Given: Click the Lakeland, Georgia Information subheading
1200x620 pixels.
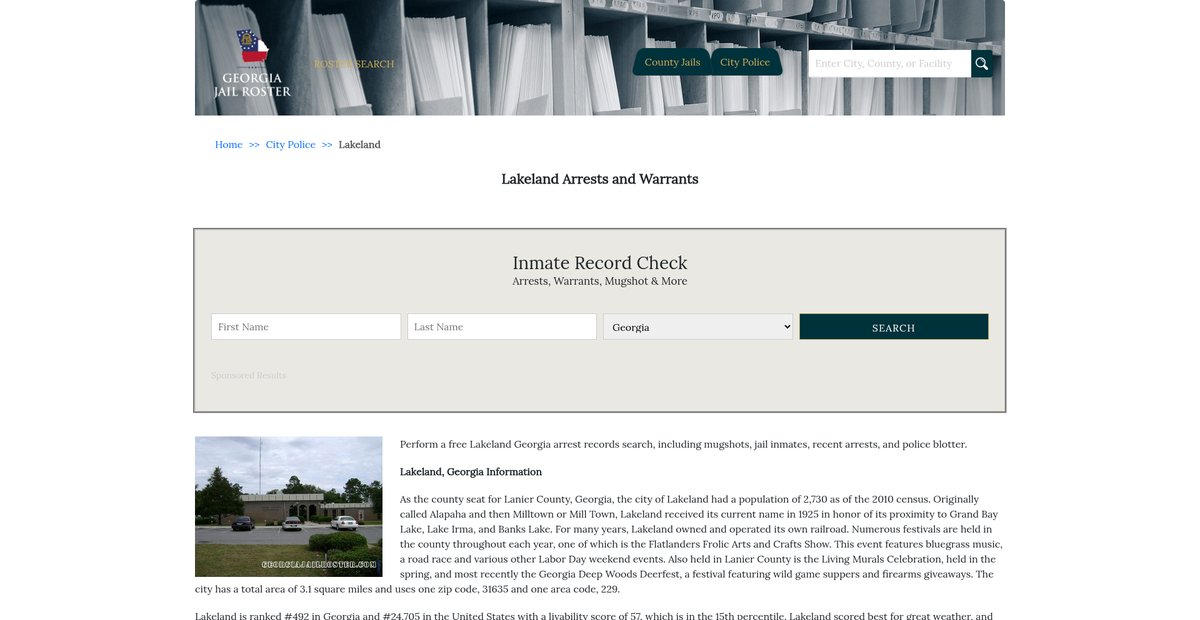Looking at the screenshot, I should coord(471,472).
